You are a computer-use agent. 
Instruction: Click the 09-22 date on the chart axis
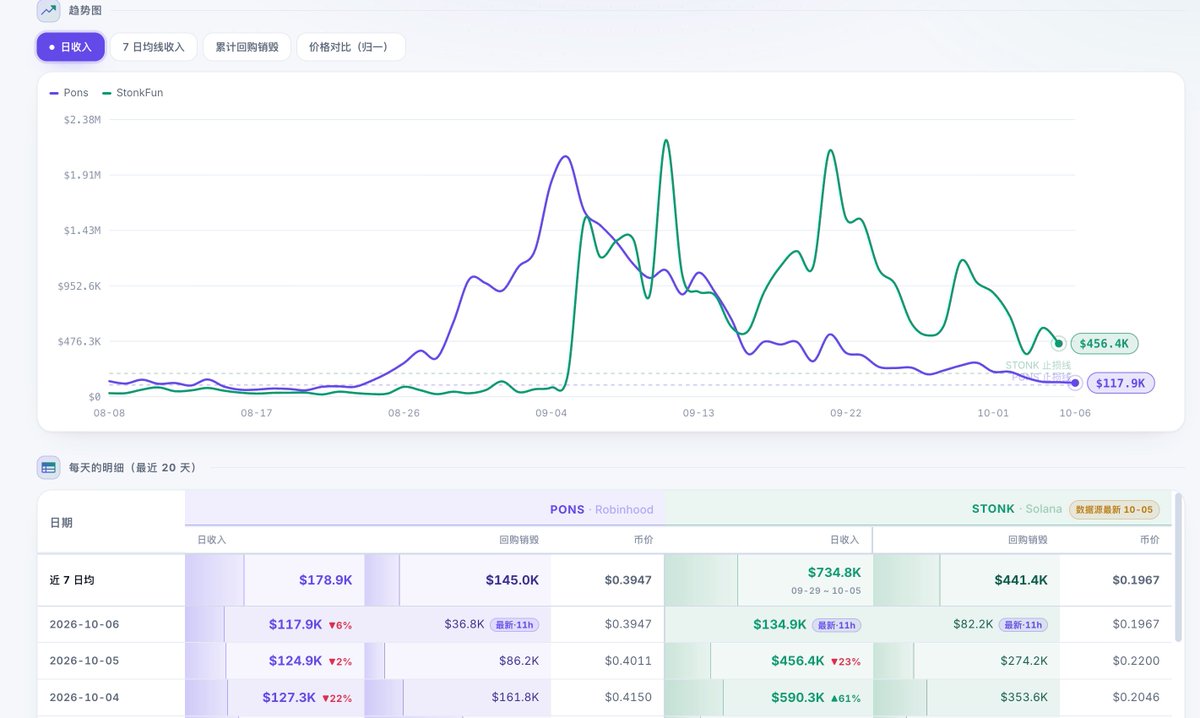846,413
